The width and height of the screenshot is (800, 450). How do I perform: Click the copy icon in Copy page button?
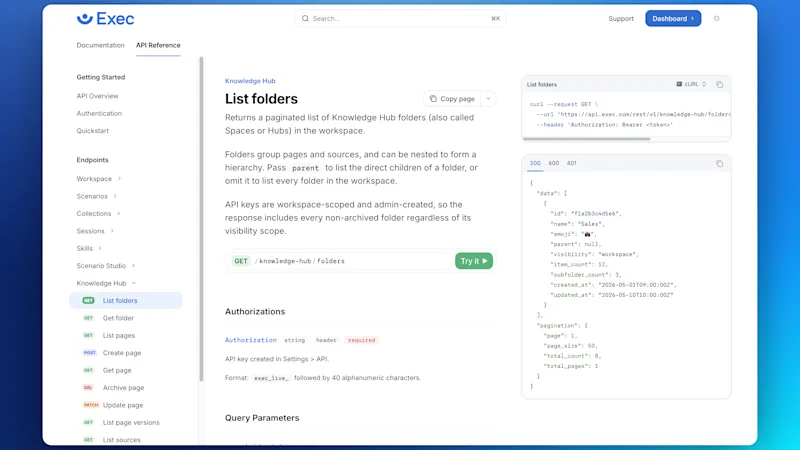click(x=433, y=98)
